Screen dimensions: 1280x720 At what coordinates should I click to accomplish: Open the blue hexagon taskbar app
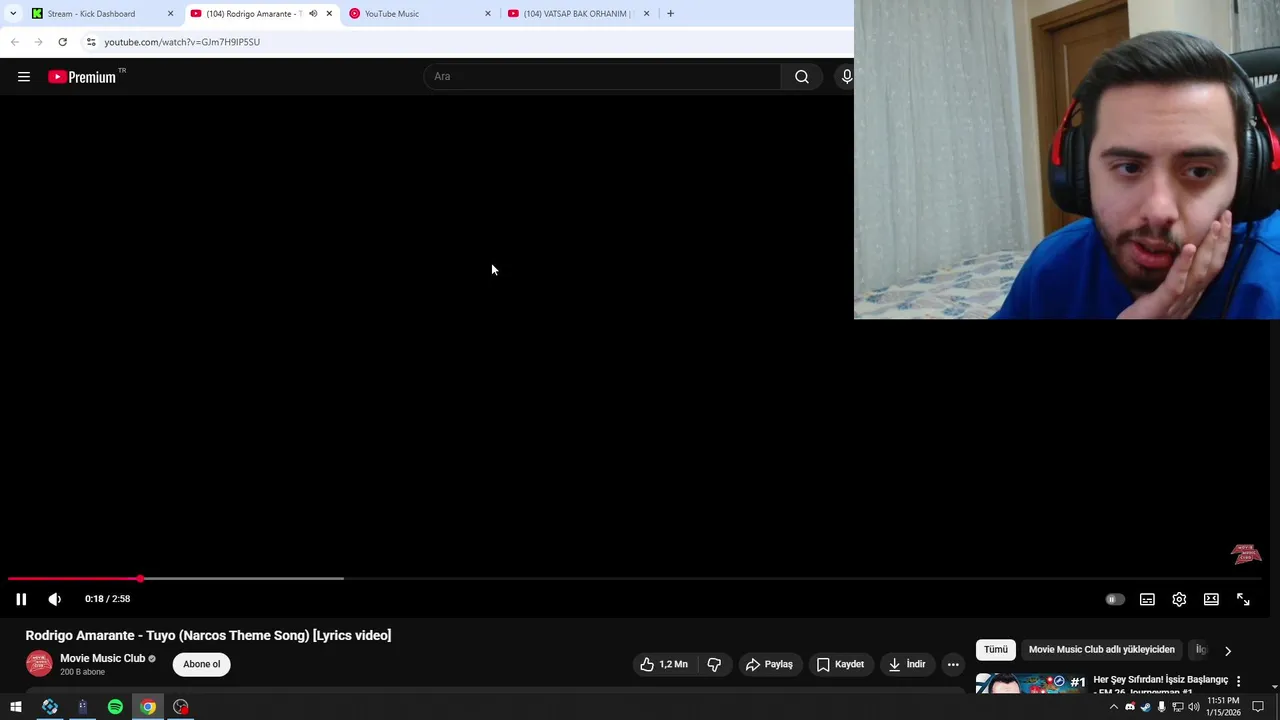[49, 707]
